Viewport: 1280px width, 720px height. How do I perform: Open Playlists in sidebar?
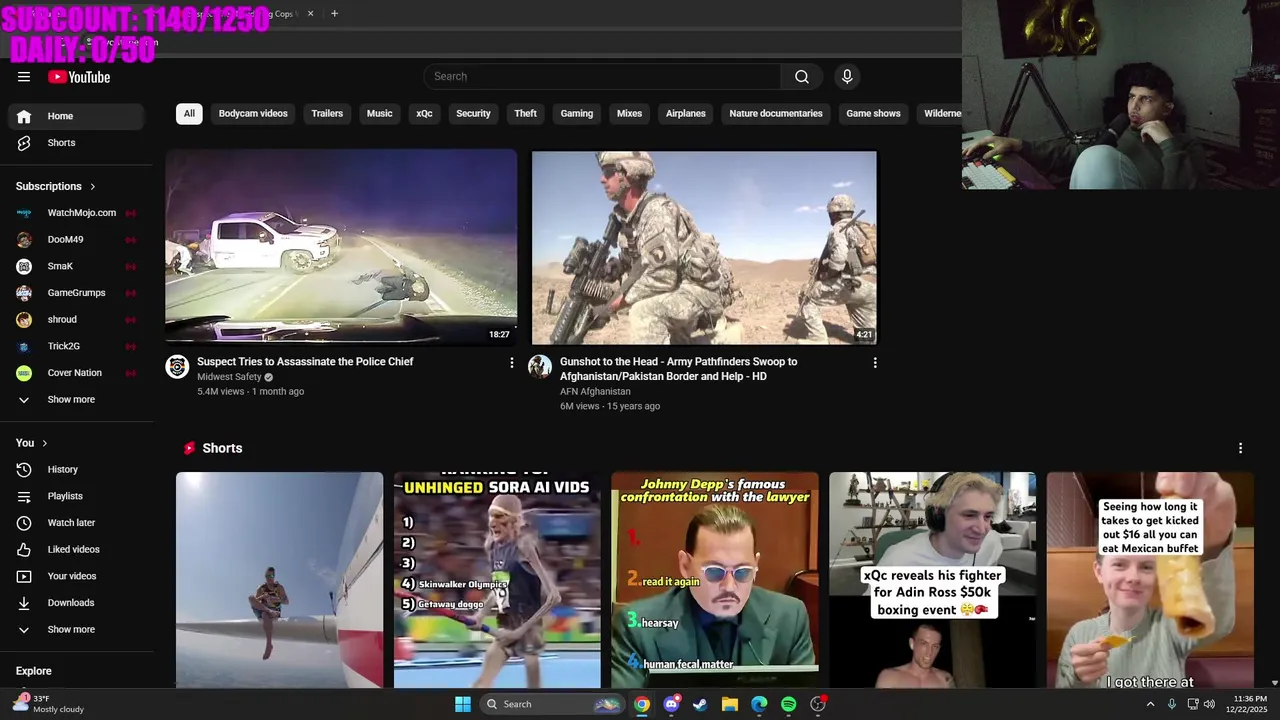(x=76, y=496)
